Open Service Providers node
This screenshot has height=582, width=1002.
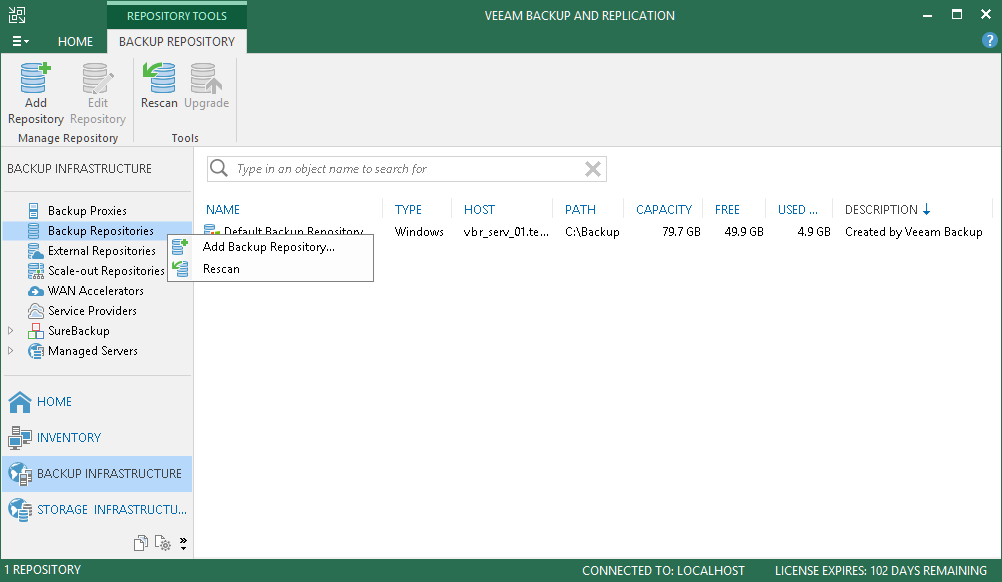92,311
